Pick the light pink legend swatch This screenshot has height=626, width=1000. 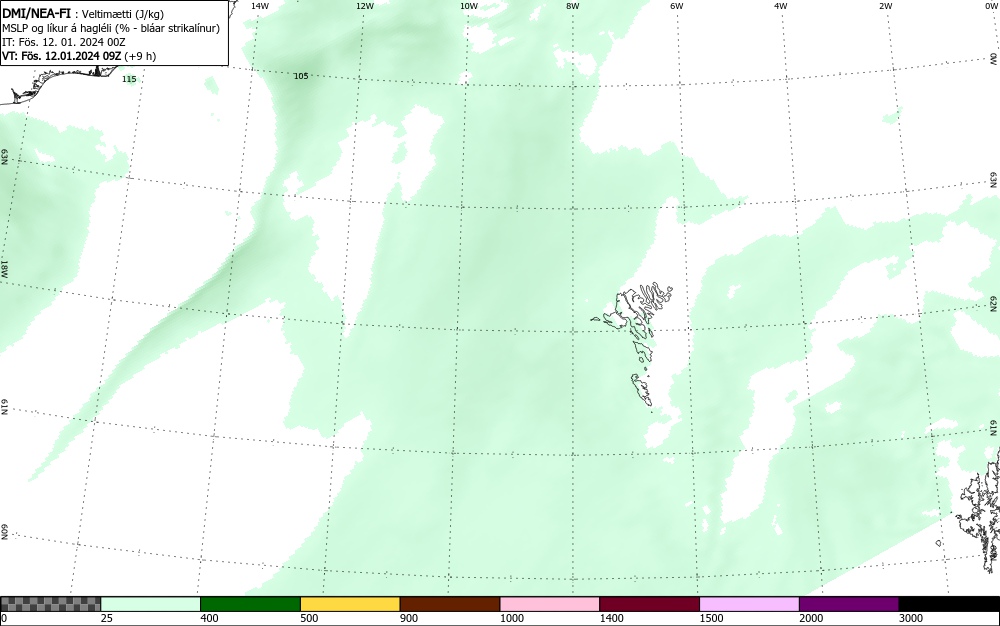point(550,604)
